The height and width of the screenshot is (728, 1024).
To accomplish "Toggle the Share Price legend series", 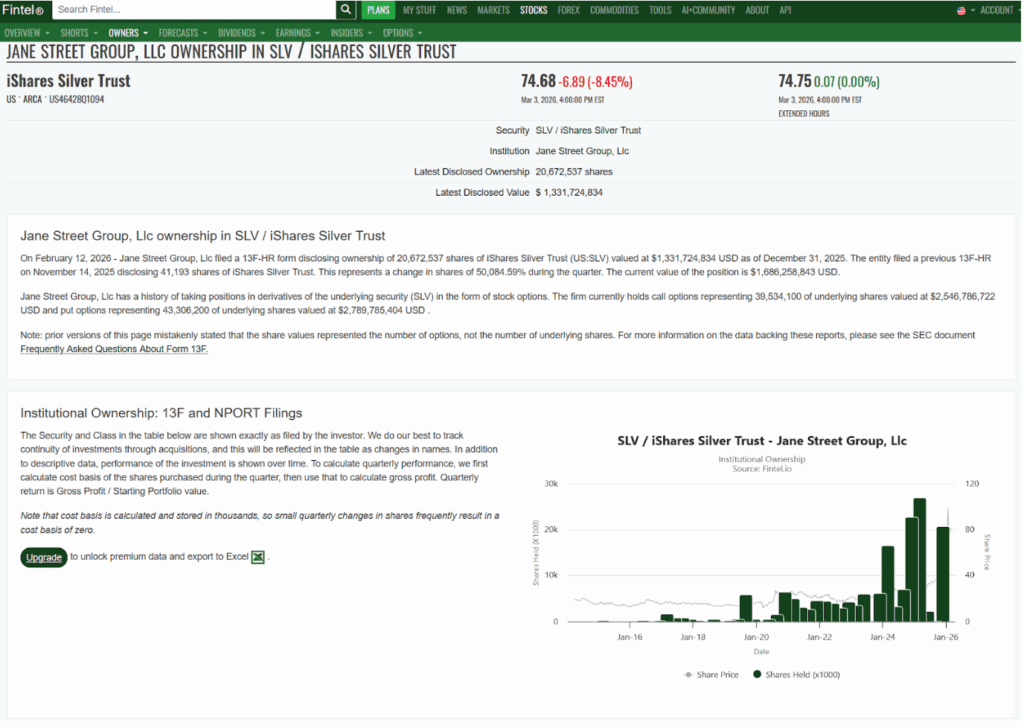I will tap(711, 674).
